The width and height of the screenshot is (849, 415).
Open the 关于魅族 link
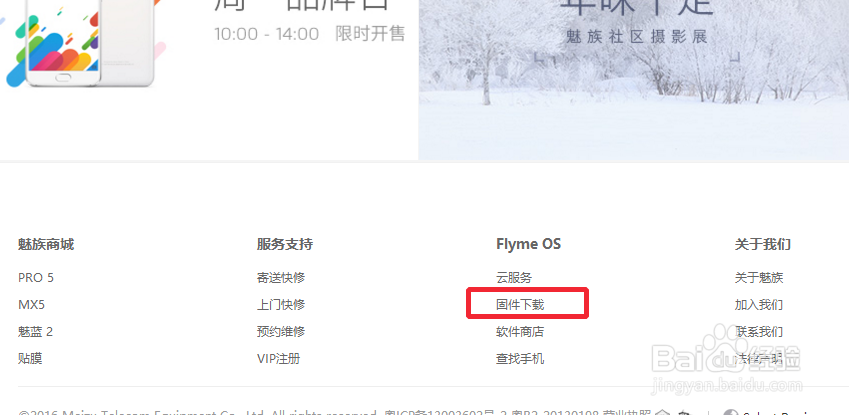click(759, 278)
